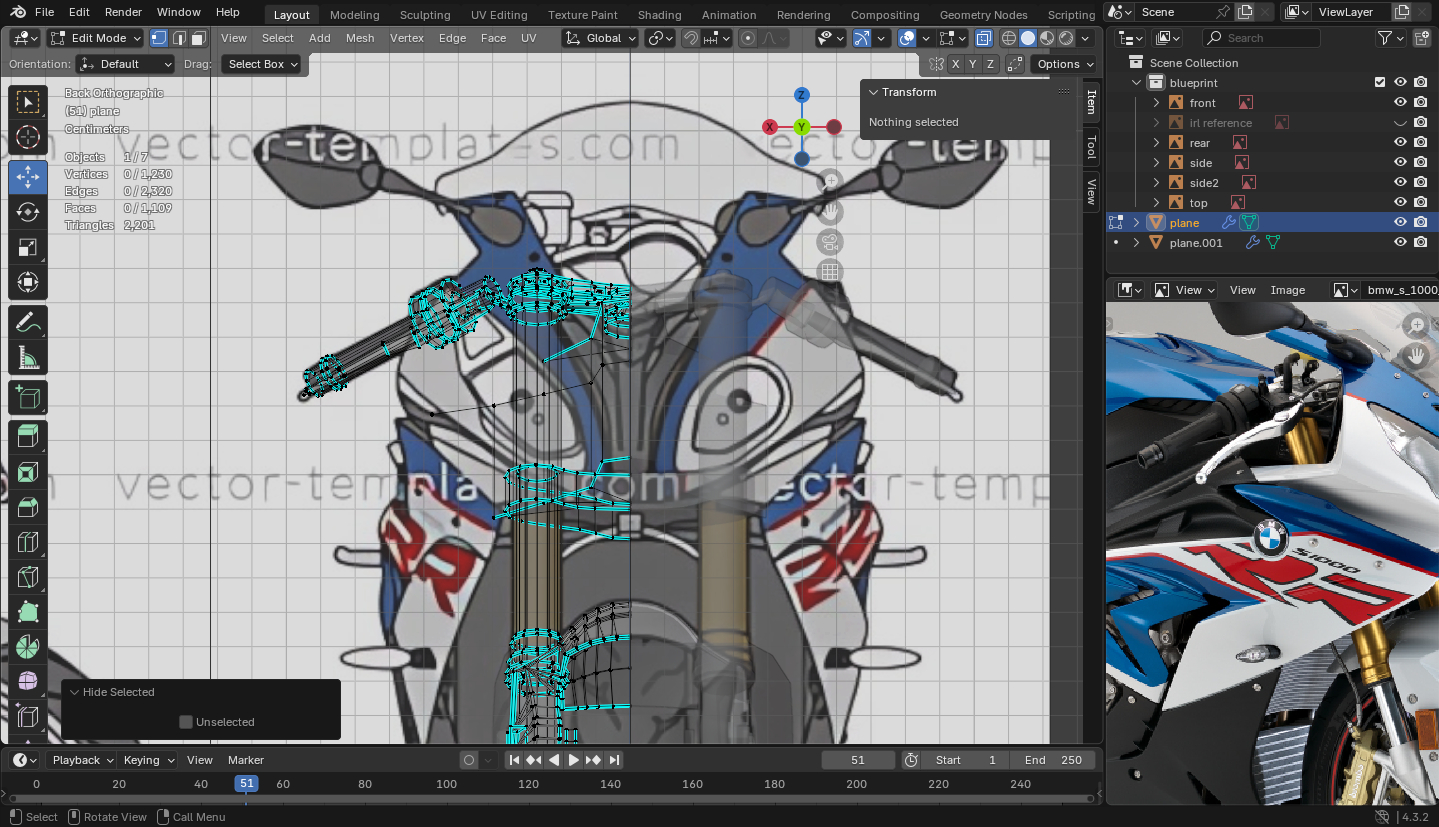
Task: Select the Measure tool
Action: coord(28,357)
